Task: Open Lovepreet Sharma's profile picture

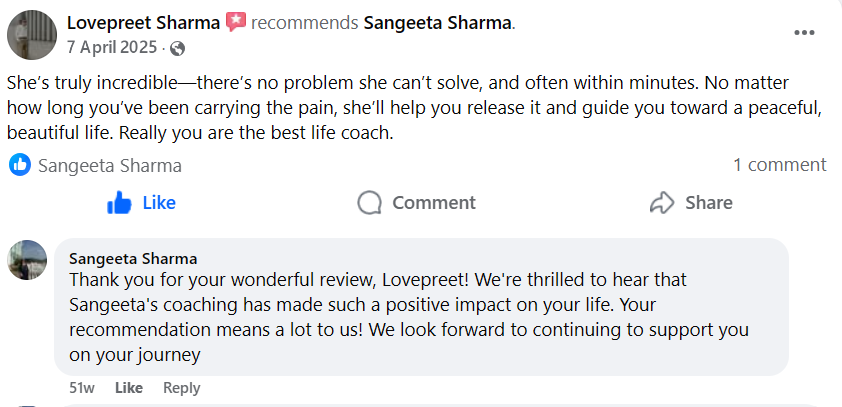Action: [32, 35]
